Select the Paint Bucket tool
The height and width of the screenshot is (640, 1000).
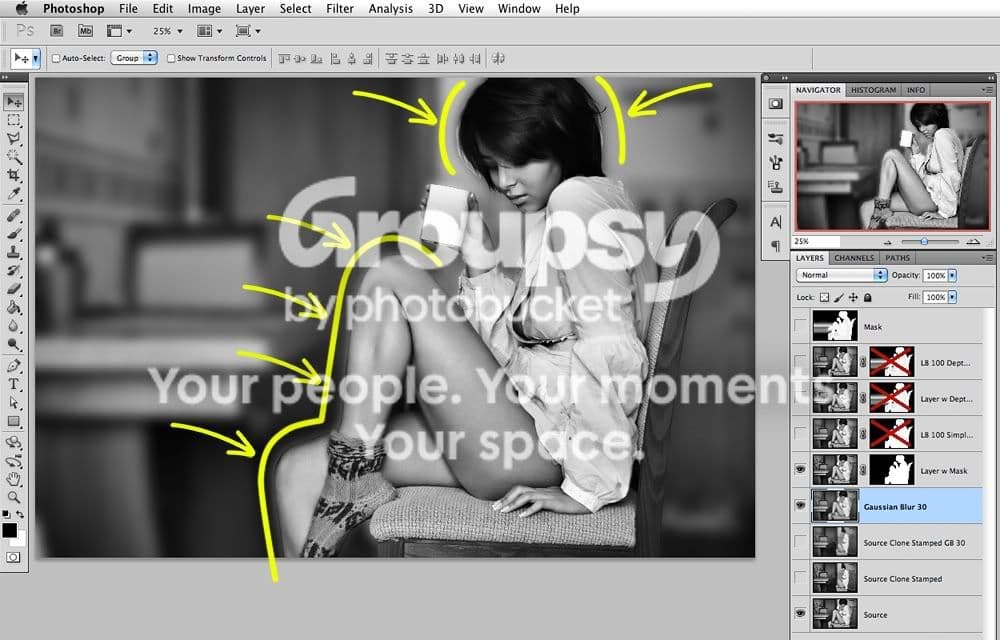tap(13, 307)
